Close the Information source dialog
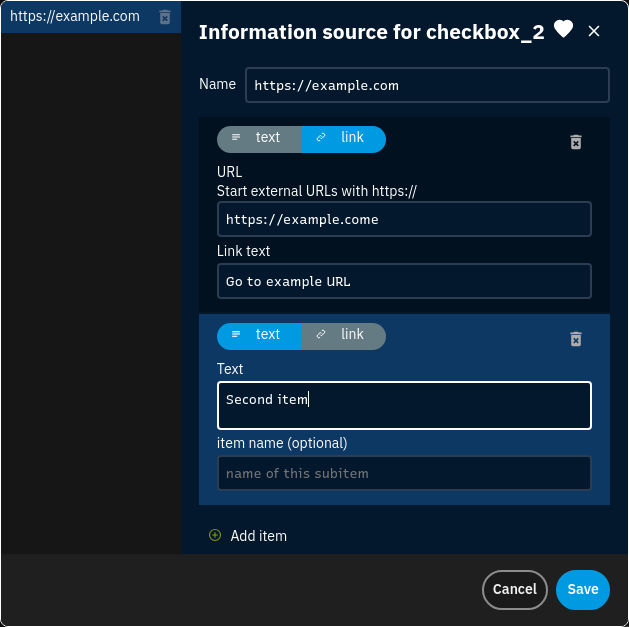 (x=594, y=31)
